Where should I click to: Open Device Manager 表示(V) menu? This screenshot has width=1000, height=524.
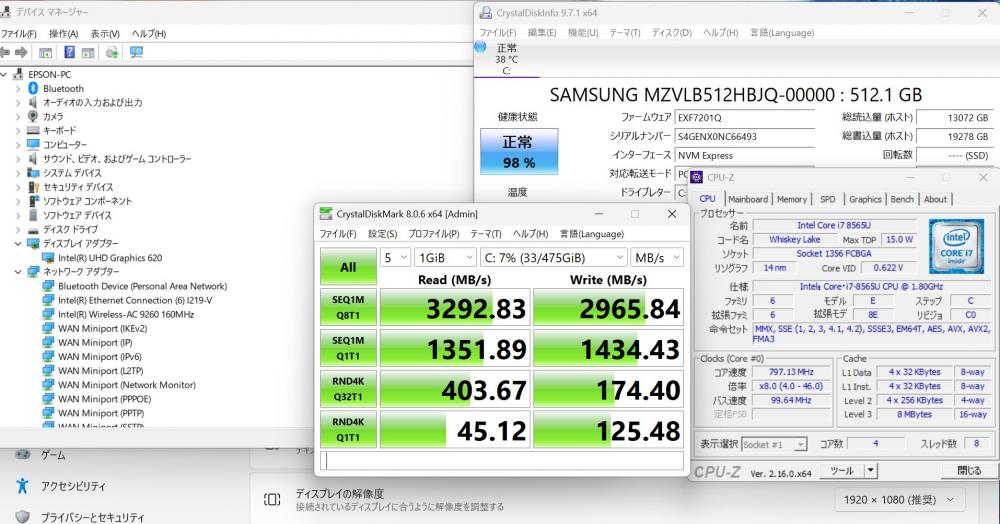click(x=105, y=33)
